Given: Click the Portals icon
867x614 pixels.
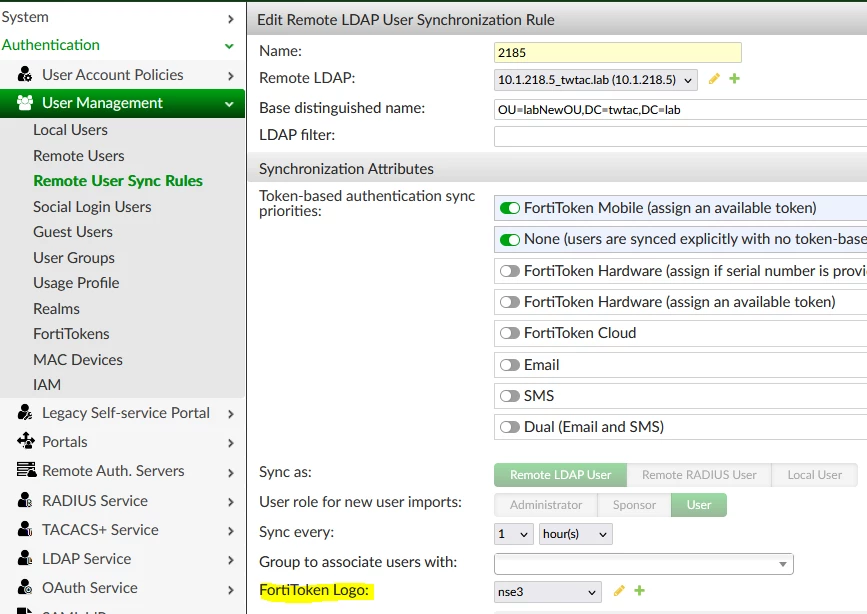Looking at the screenshot, I should (25, 441).
